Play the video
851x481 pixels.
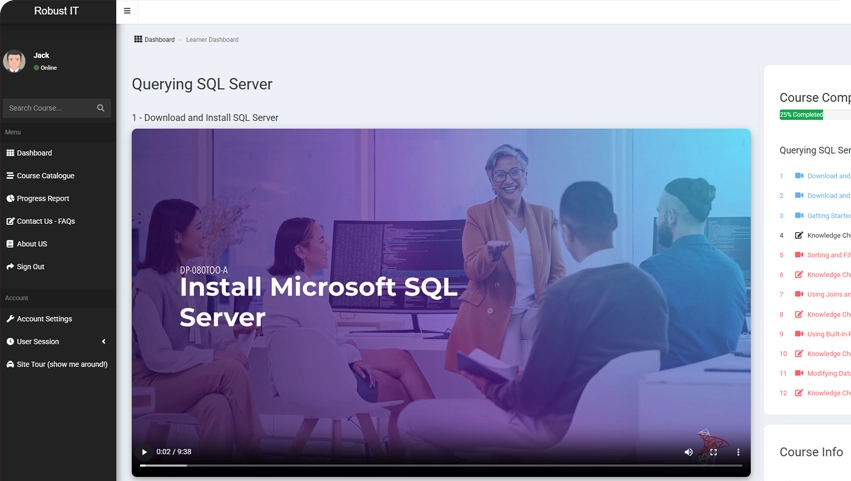click(x=144, y=452)
